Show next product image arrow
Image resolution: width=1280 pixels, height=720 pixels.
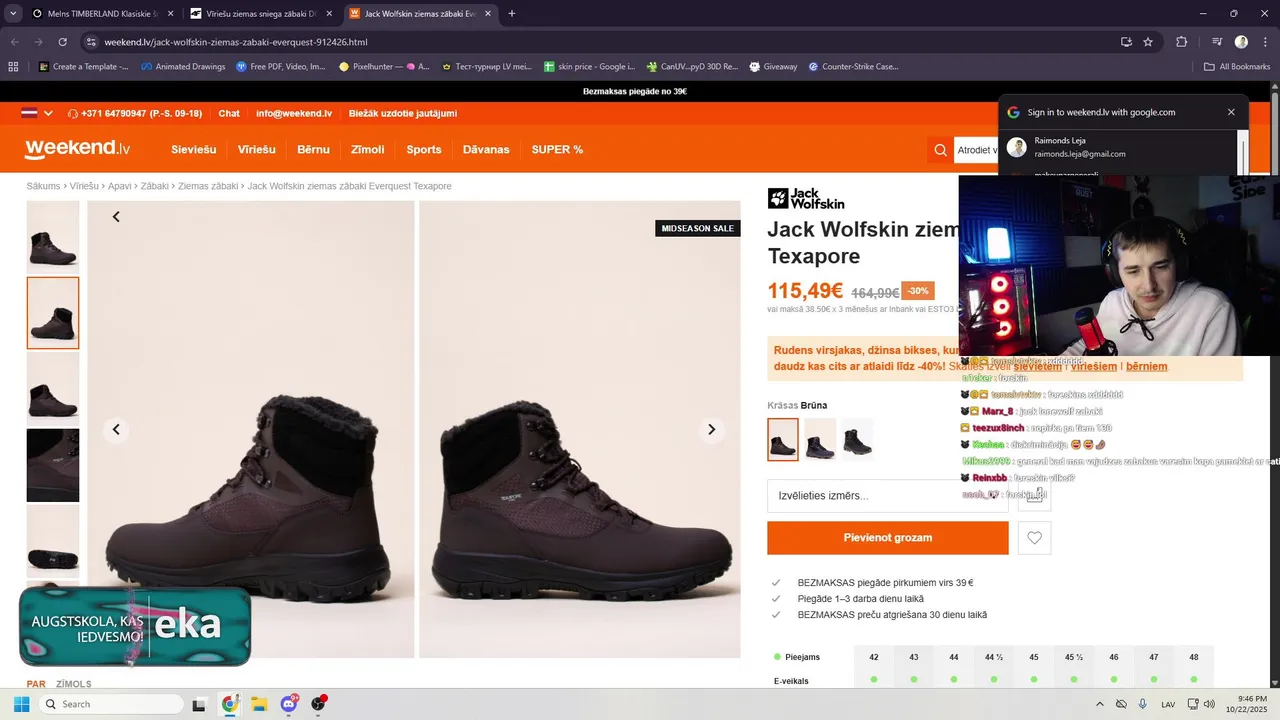(x=711, y=429)
